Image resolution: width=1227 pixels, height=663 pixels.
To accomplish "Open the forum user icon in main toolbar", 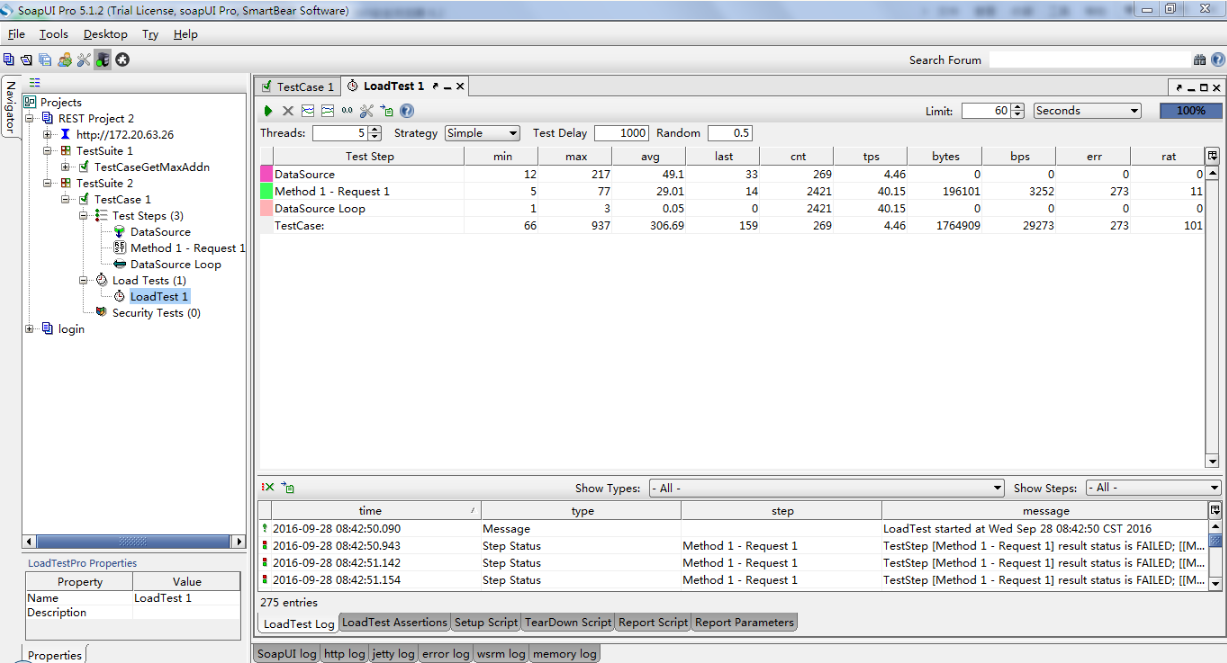I will coord(65,60).
